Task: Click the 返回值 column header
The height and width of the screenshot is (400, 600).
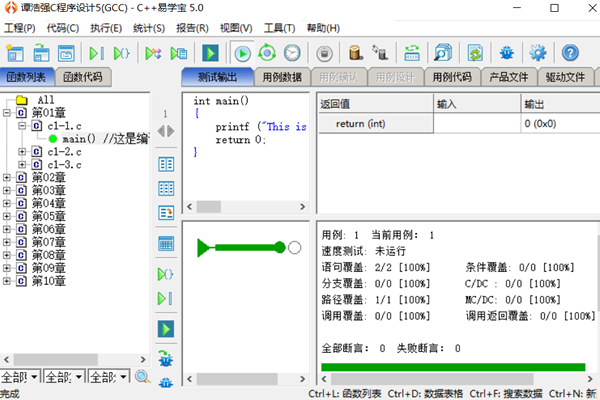Action: click(x=376, y=104)
